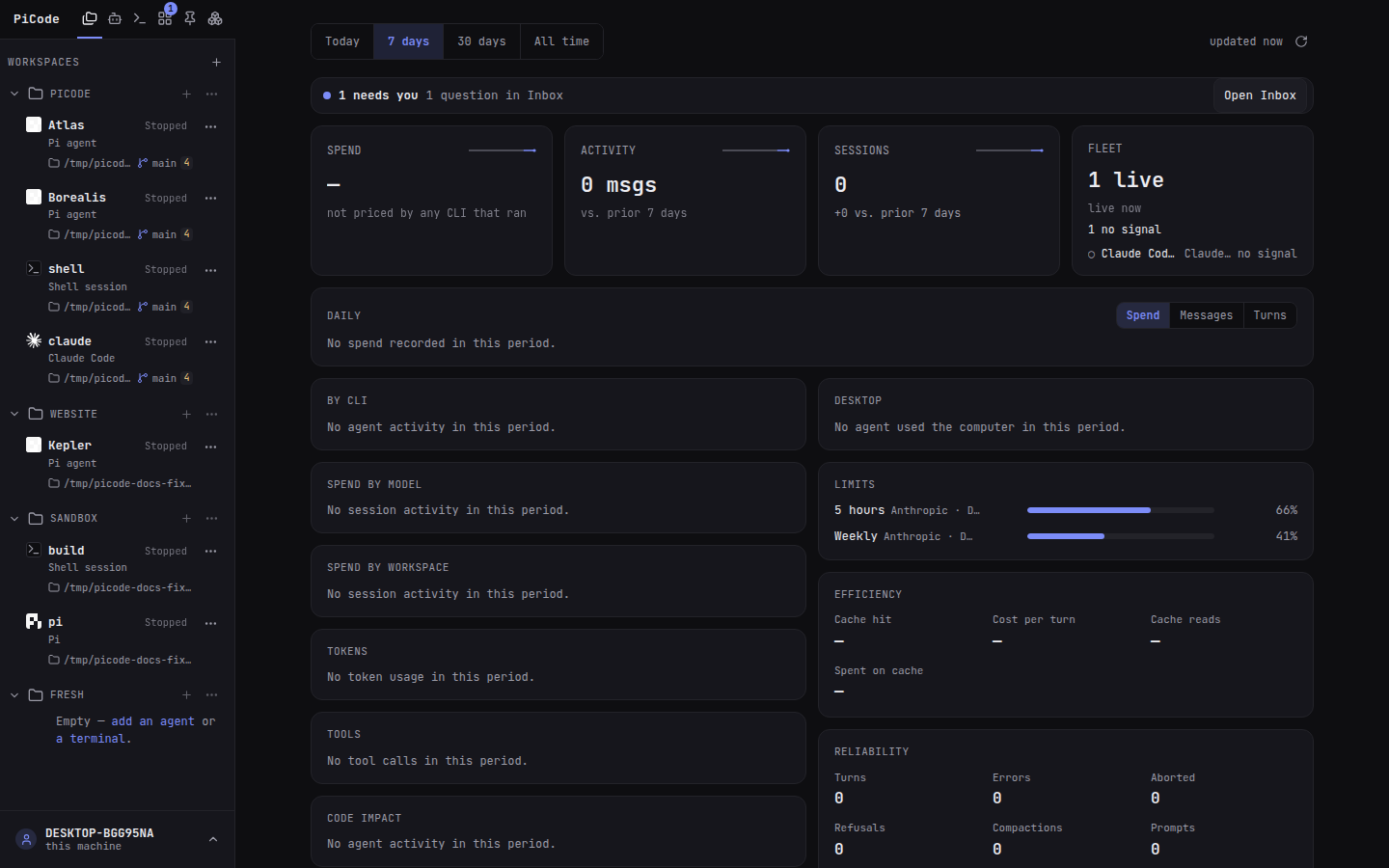Open the pin icon in header

190,18
